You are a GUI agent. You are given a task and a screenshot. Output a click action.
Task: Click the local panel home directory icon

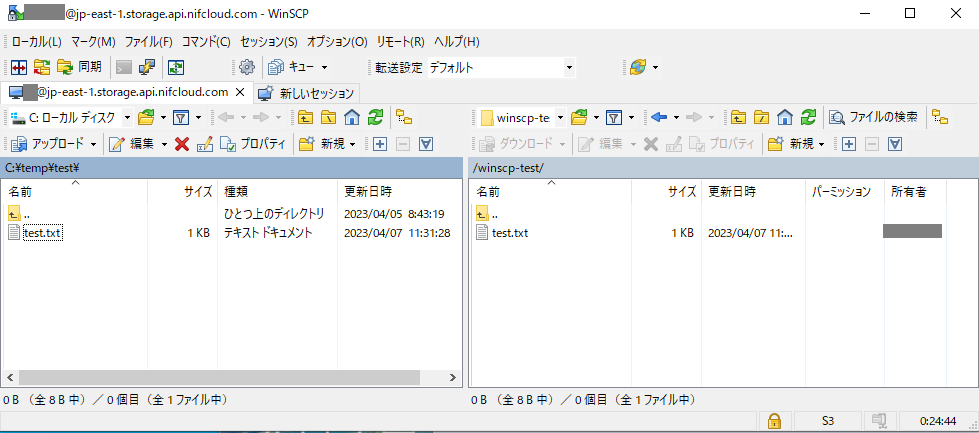pyautogui.click(x=351, y=117)
